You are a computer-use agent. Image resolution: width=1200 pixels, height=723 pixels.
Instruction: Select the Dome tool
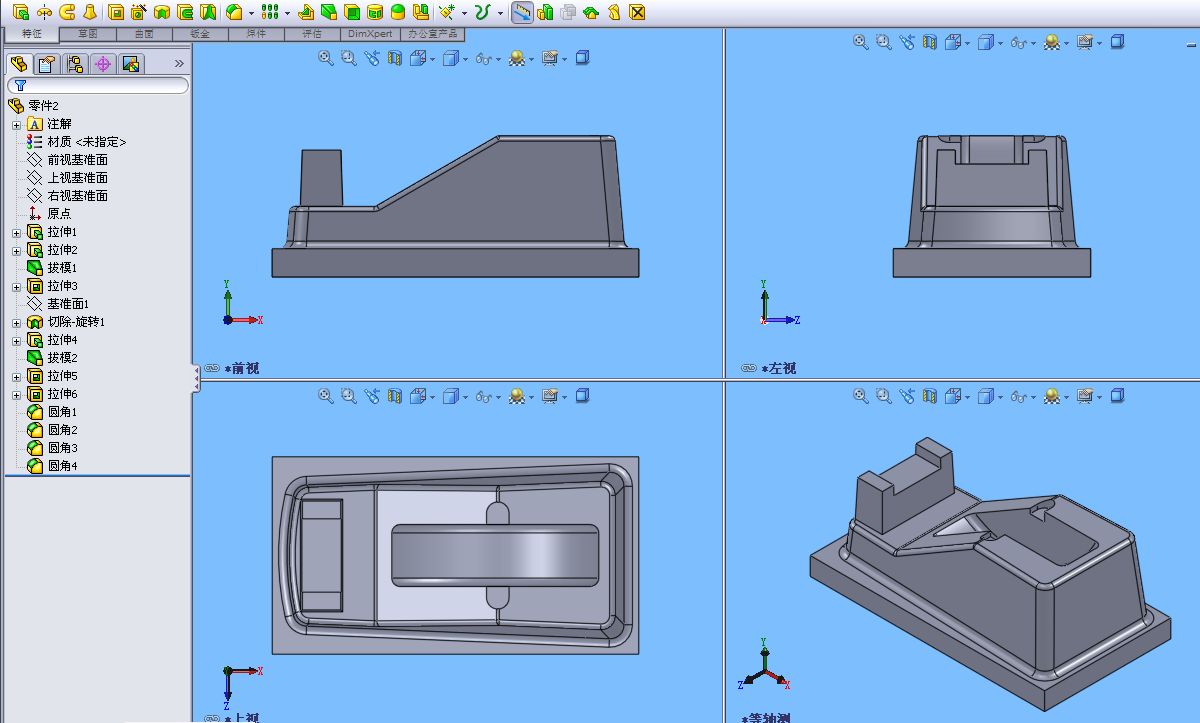click(398, 12)
